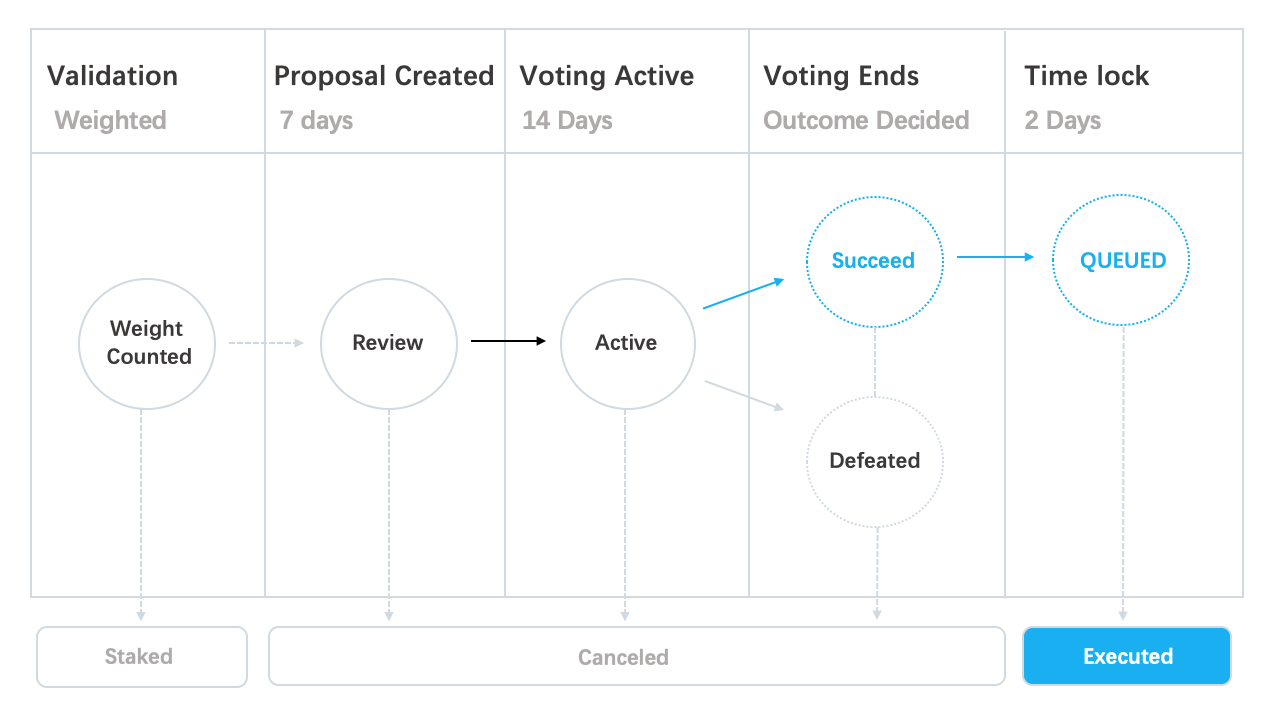Screen dimensions: 1276x714
Task: Click the Staked button
Action: pyautogui.click(x=142, y=656)
